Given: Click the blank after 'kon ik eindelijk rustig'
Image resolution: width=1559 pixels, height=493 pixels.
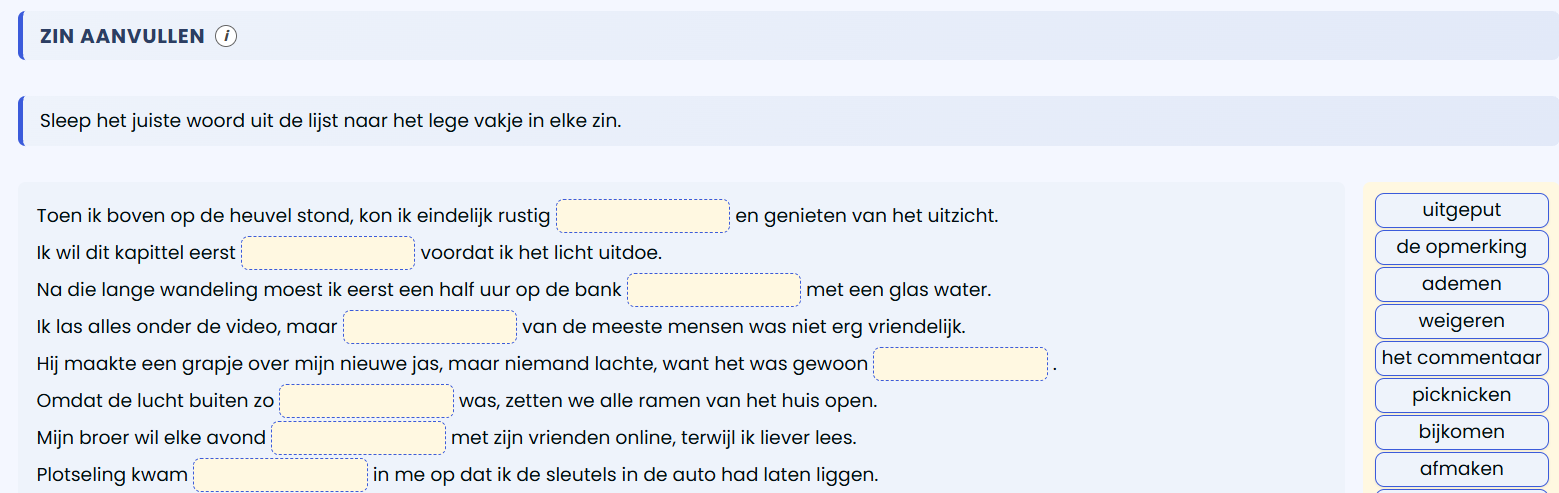Looking at the screenshot, I should coord(643,216).
